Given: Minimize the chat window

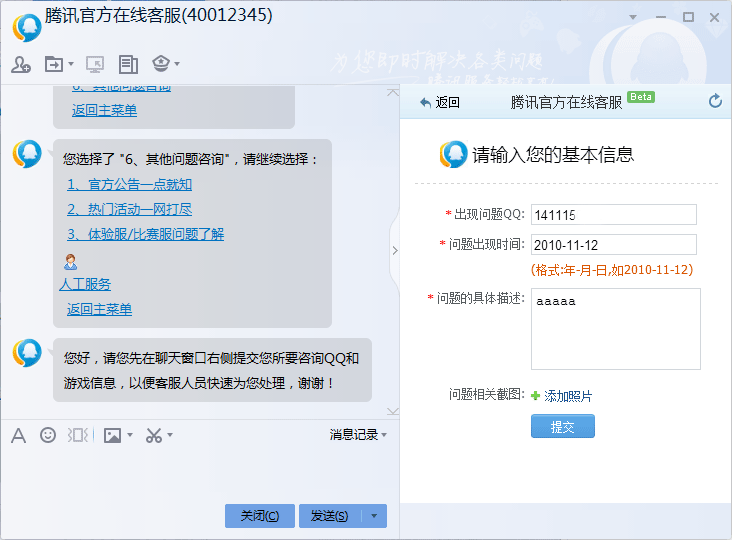Looking at the screenshot, I should point(661,17).
